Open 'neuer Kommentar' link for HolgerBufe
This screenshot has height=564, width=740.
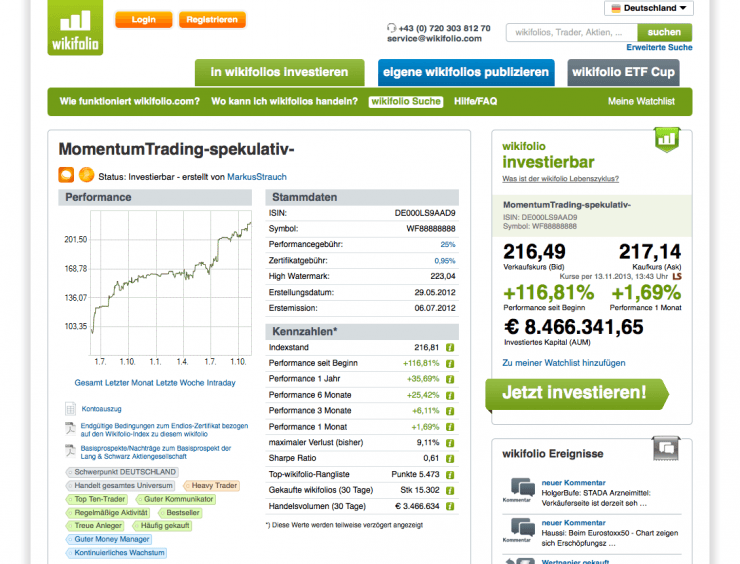coord(573,483)
